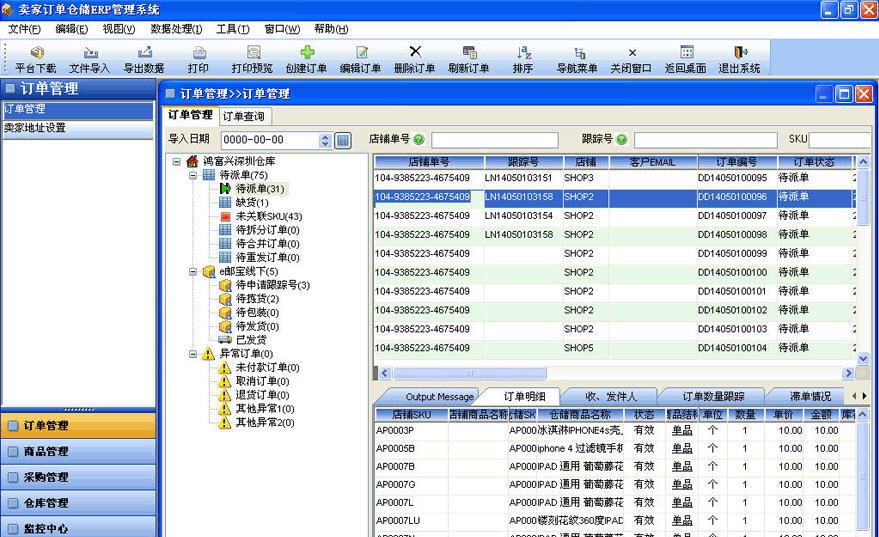Open 商品管理 module in sidebar
The height and width of the screenshot is (537, 879).
coord(78,451)
